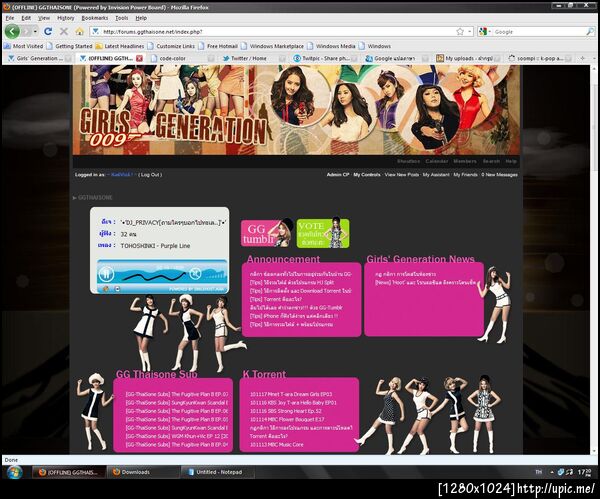The width and height of the screenshot is (600, 499).
Task: Open the recent pages history dropdown arrow
Action: click(x=35, y=31)
